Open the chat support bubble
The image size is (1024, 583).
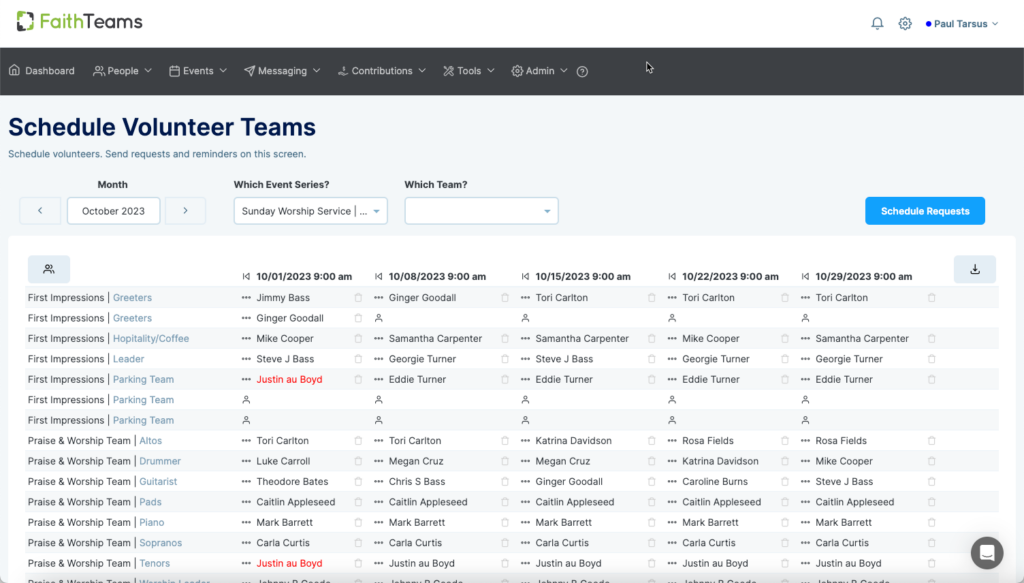pyautogui.click(x=986, y=552)
